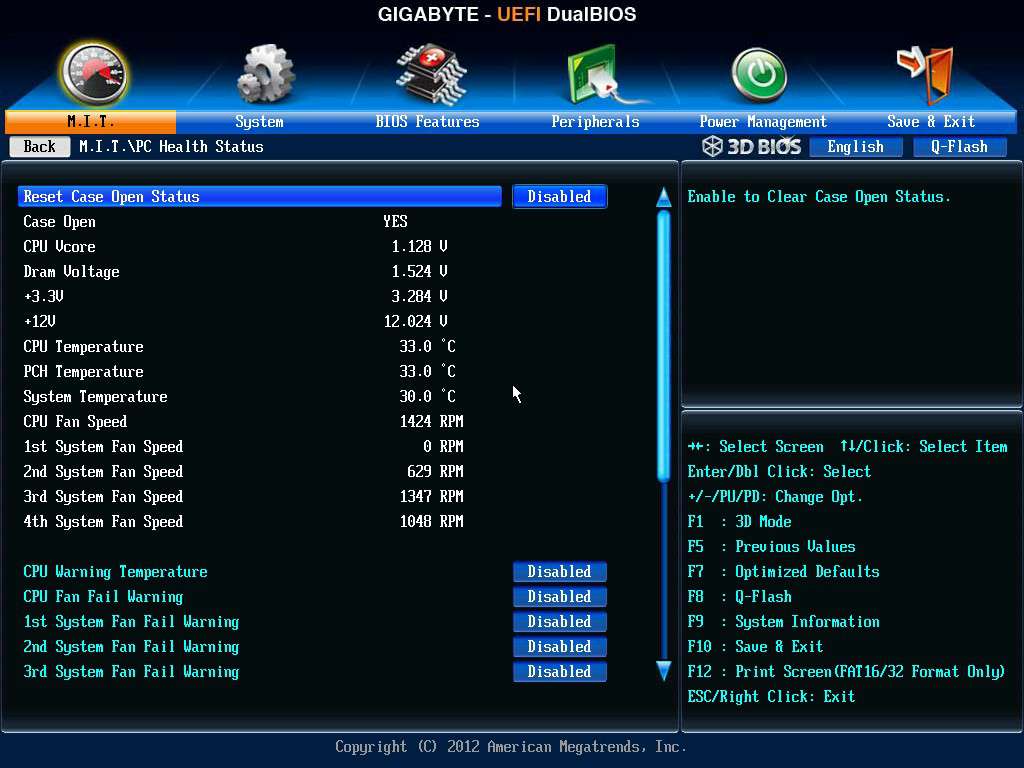Open the BIOS Features tab

pos(427,121)
